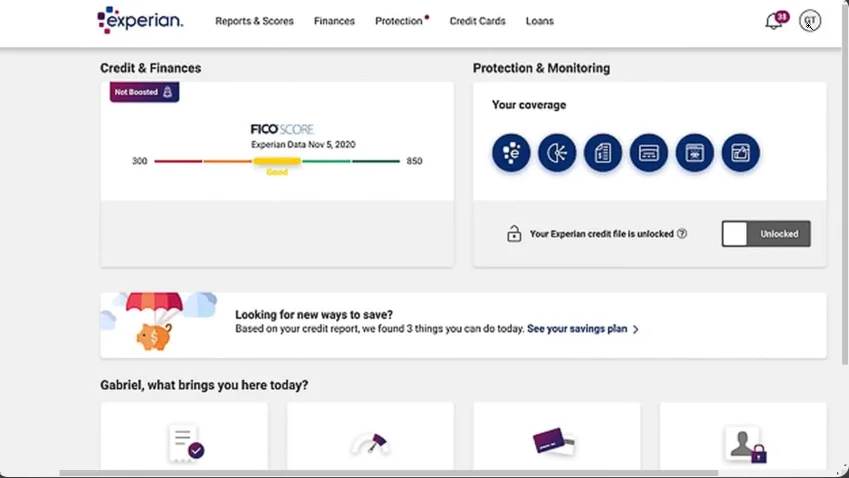Select the credit report coverage icon
This screenshot has height=478, width=849.
click(x=603, y=153)
